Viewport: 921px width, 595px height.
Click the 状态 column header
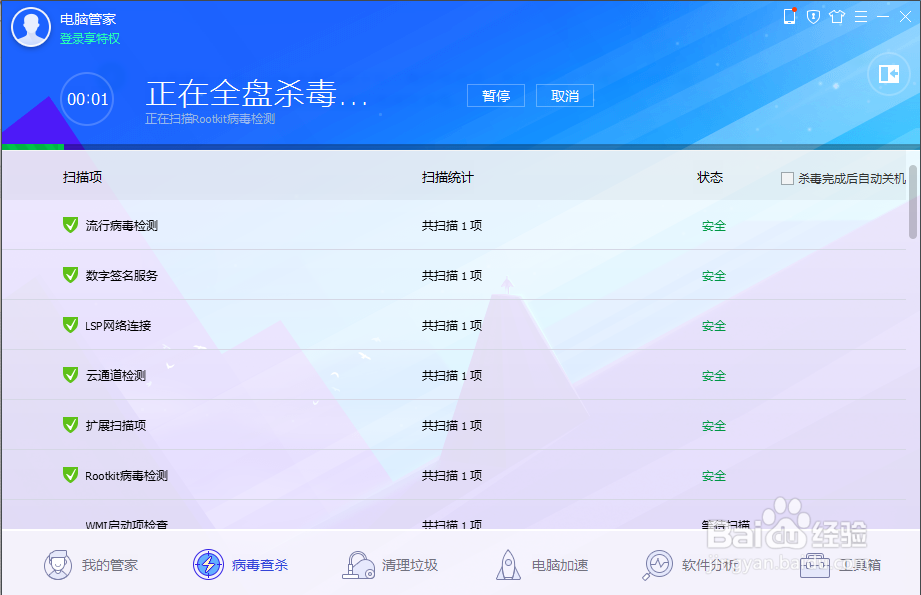point(710,177)
